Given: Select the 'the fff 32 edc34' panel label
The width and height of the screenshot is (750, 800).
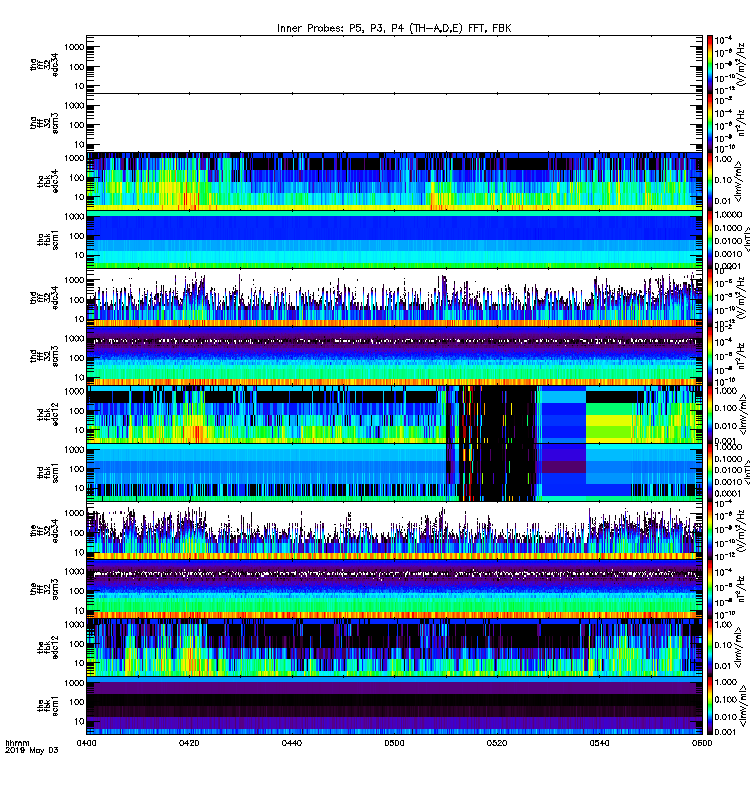Looking at the screenshot, I should [x=44, y=531].
